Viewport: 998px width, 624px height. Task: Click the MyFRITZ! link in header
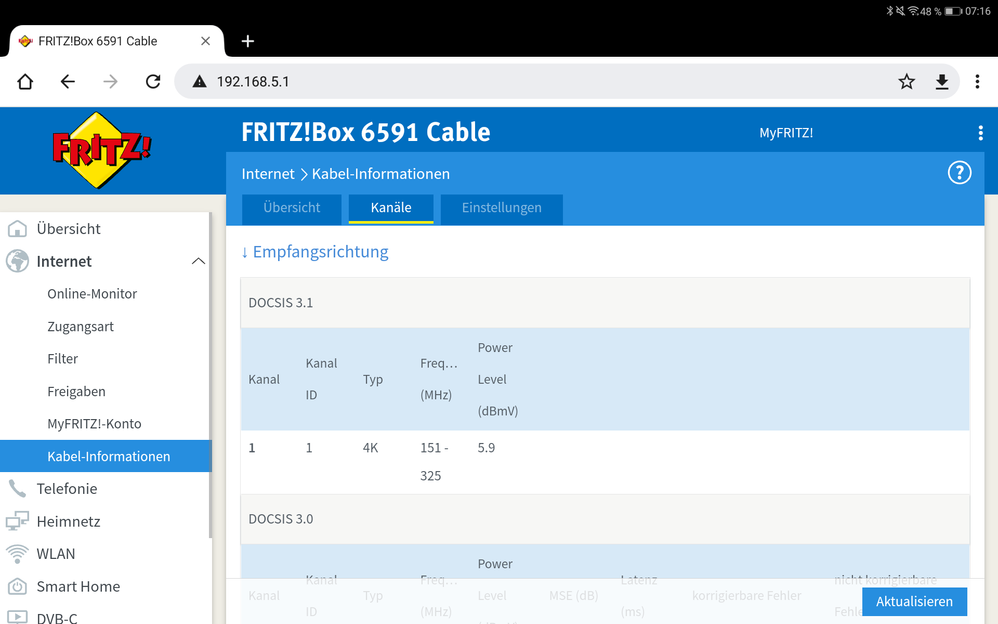coord(786,133)
